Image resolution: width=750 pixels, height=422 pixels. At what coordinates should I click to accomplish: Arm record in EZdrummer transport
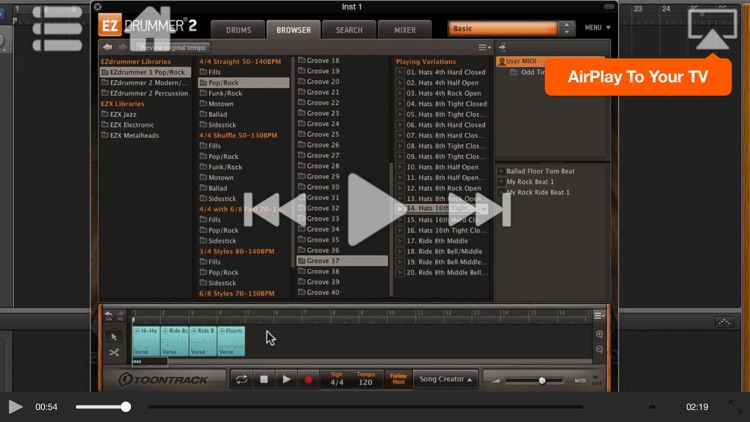[308, 379]
